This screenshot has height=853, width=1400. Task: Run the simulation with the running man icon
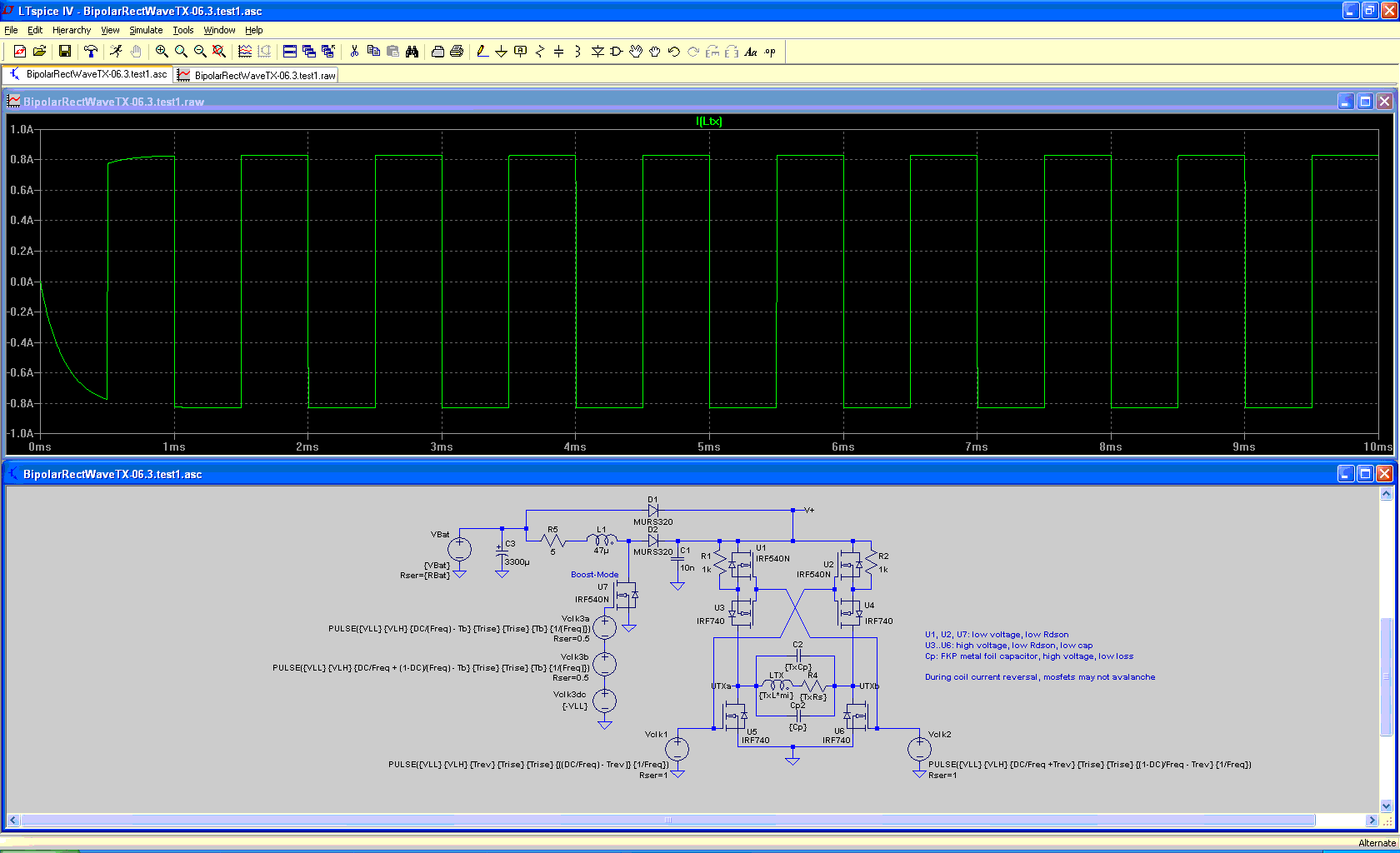pyautogui.click(x=116, y=52)
